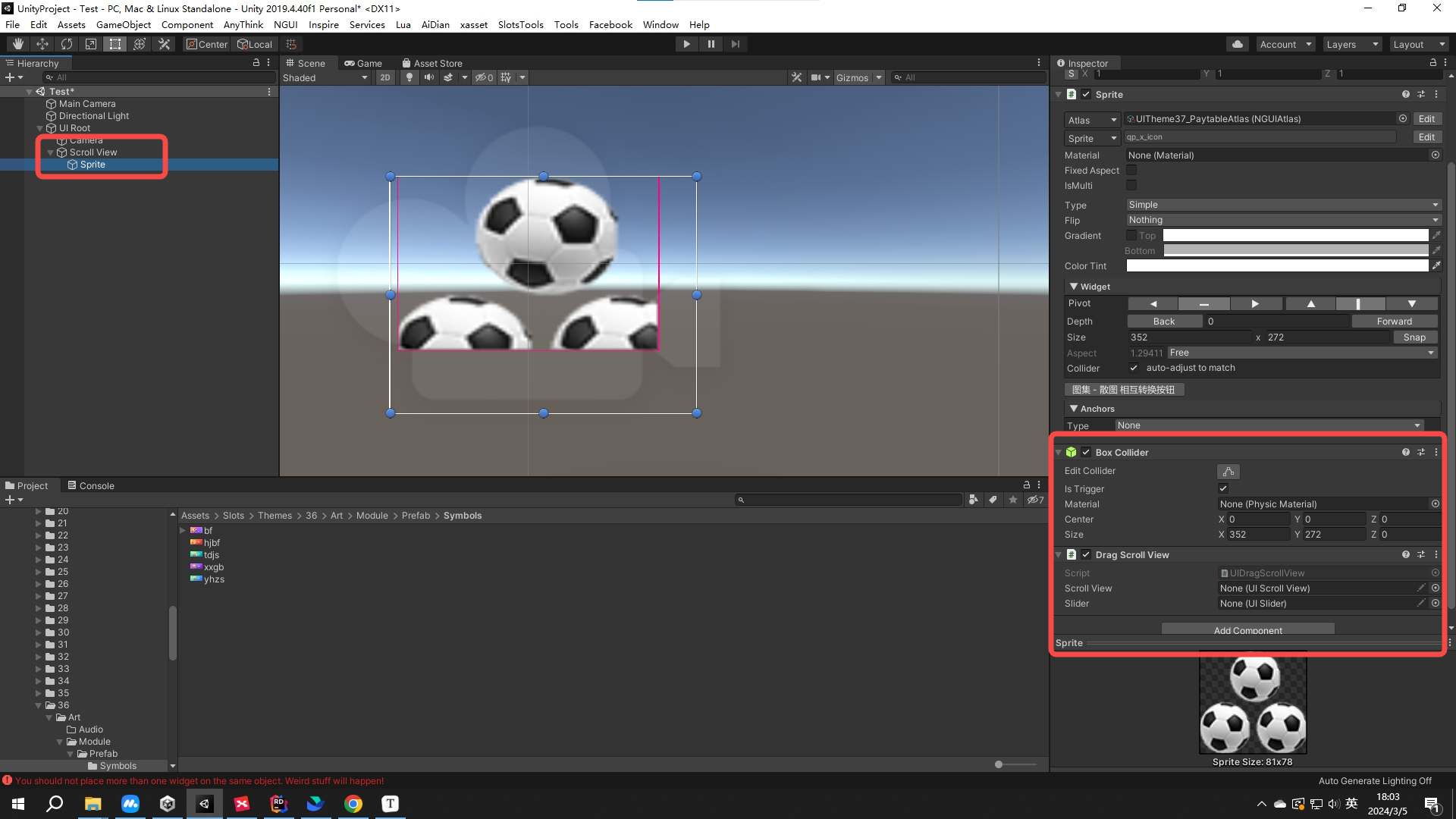Lock the Inspector panel
Image resolution: width=1456 pixels, height=819 pixels.
(x=1433, y=63)
